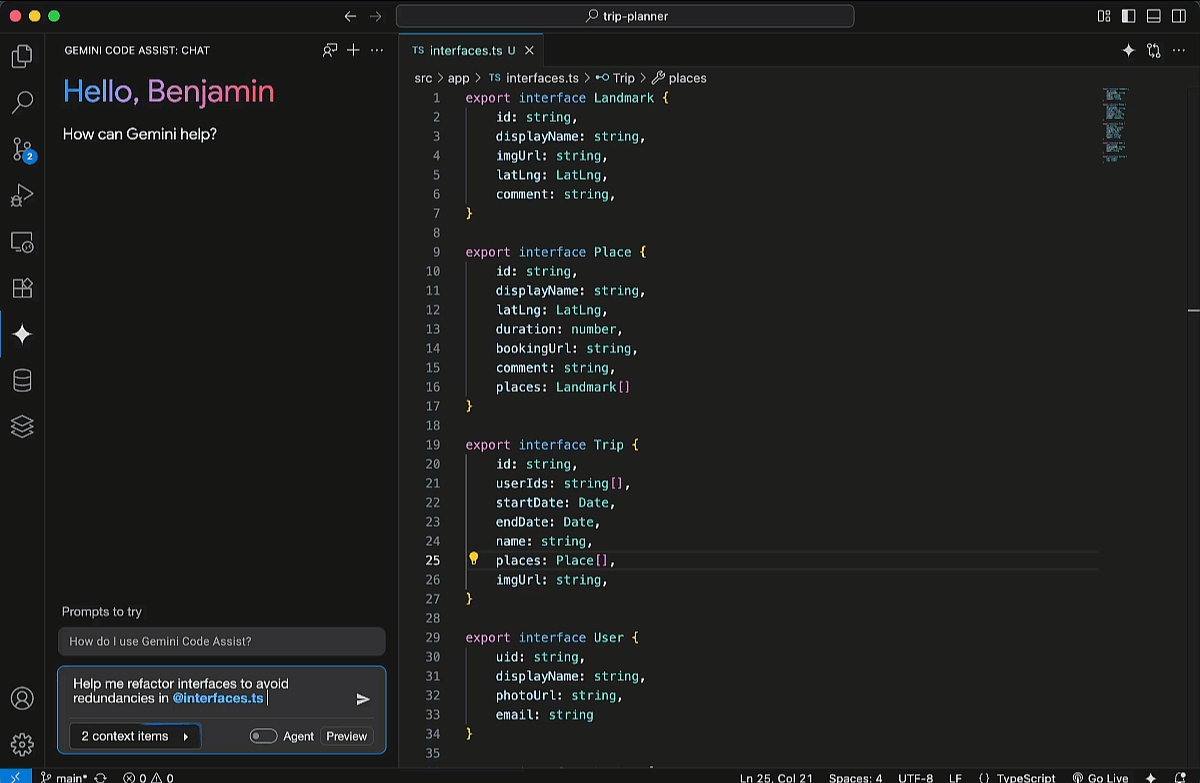Click 'export interface Place' on line 9
Image resolution: width=1200 pixels, height=783 pixels.
pos(548,252)
